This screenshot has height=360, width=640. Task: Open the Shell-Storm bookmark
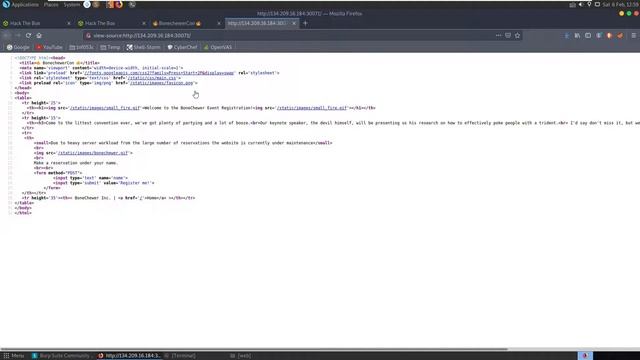point(143,47)
